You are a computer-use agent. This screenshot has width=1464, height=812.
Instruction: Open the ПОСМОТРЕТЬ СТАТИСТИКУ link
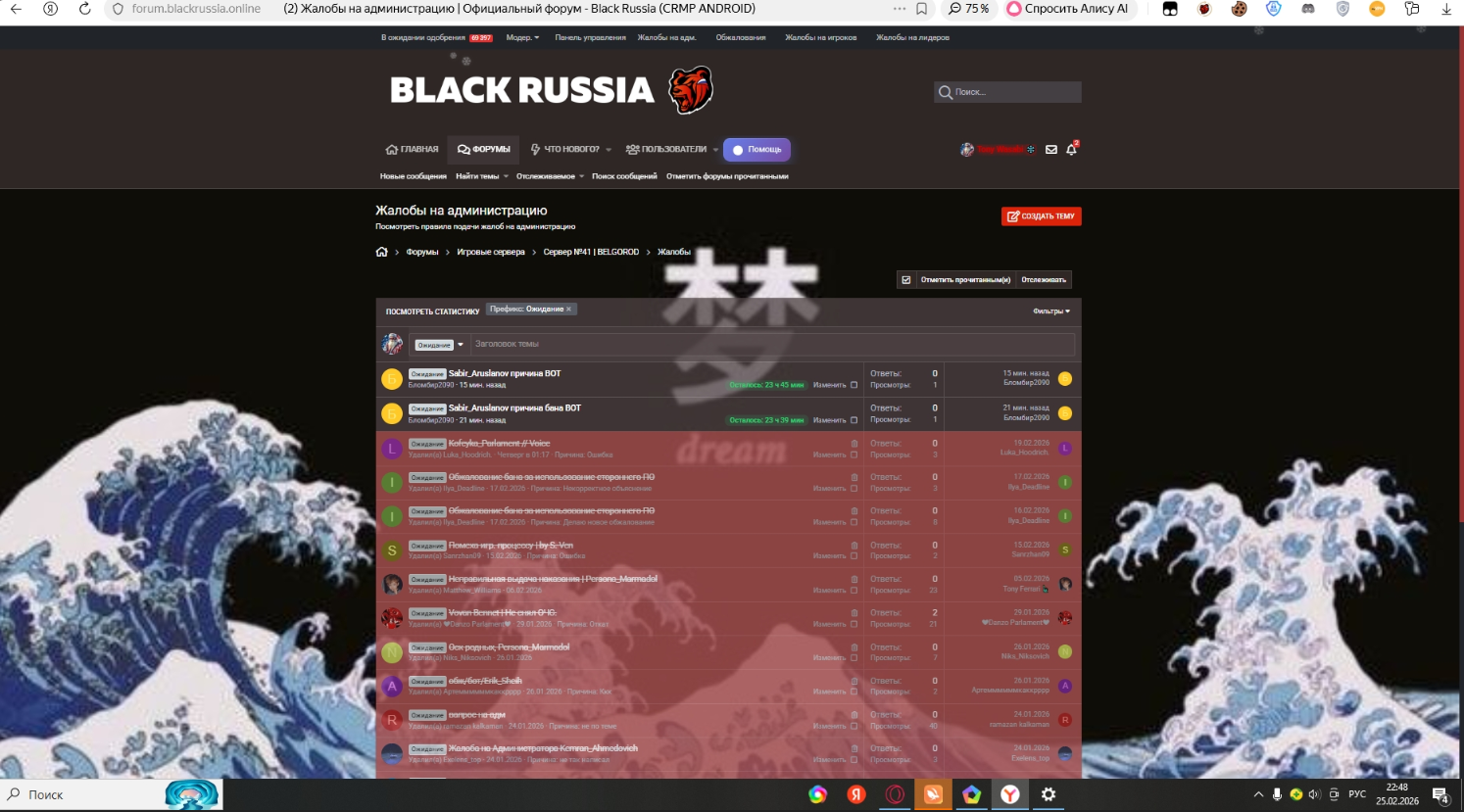pos(432,311)
